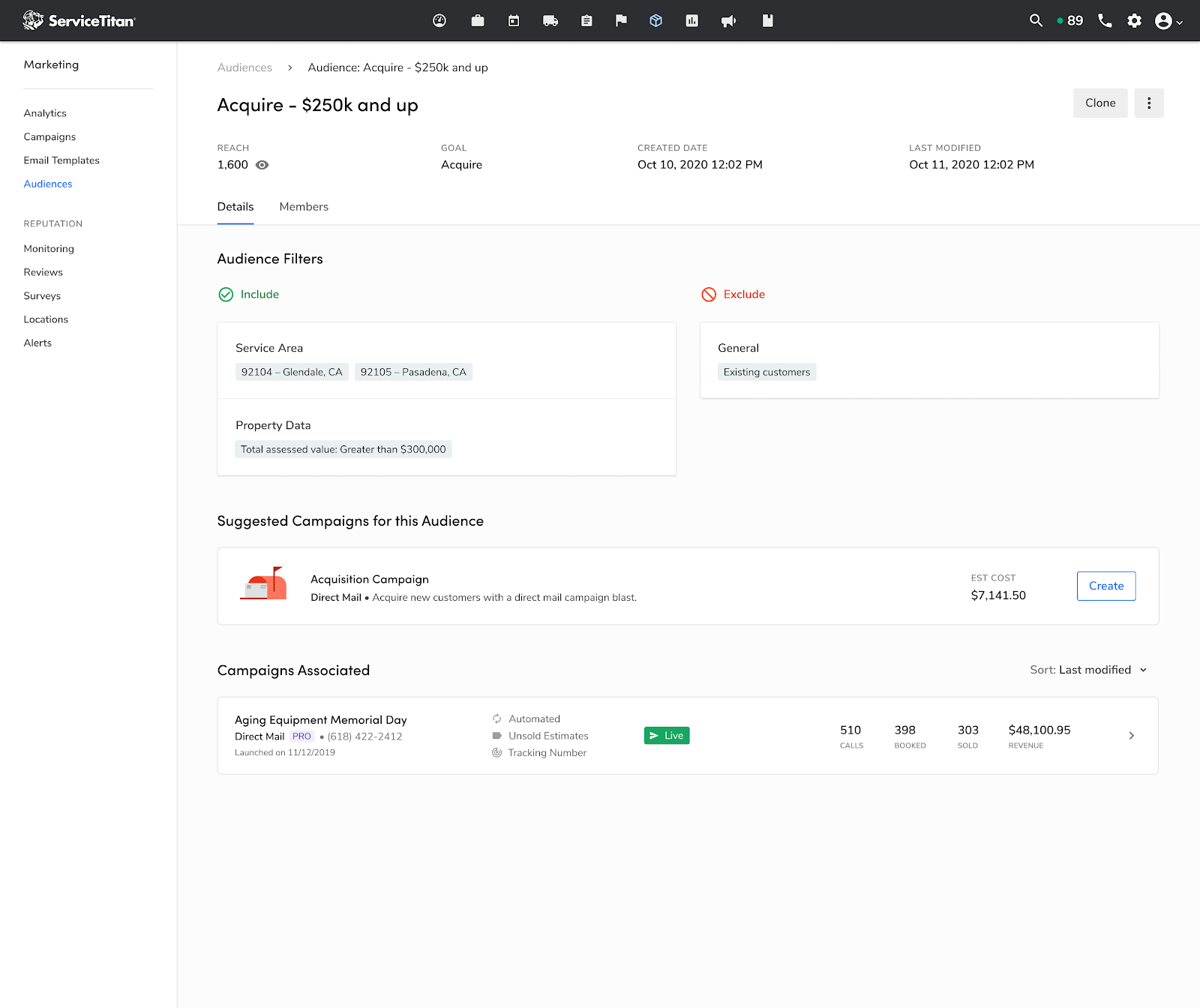Click the Unsold Estimates tag icon

coord(496,736)
